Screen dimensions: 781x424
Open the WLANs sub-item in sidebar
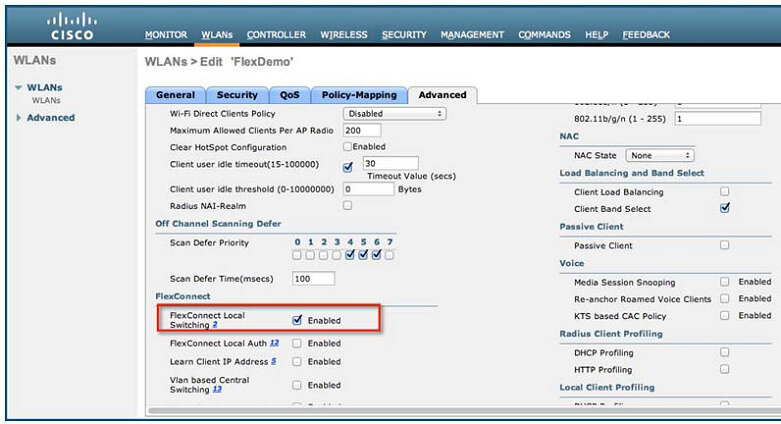[x=46, y=101]
